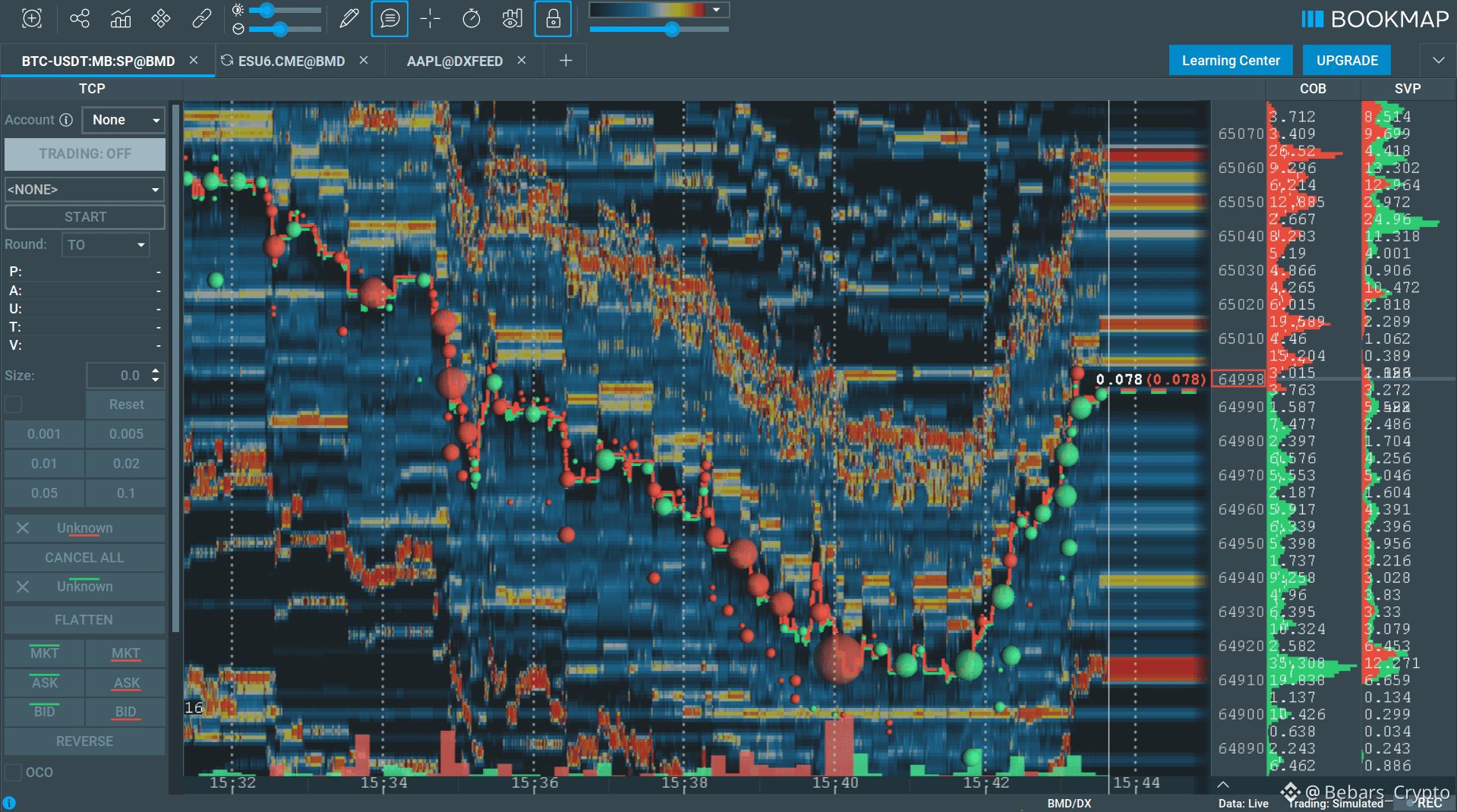
Task: Click the Reset button
Action: [x=126, y=404]
